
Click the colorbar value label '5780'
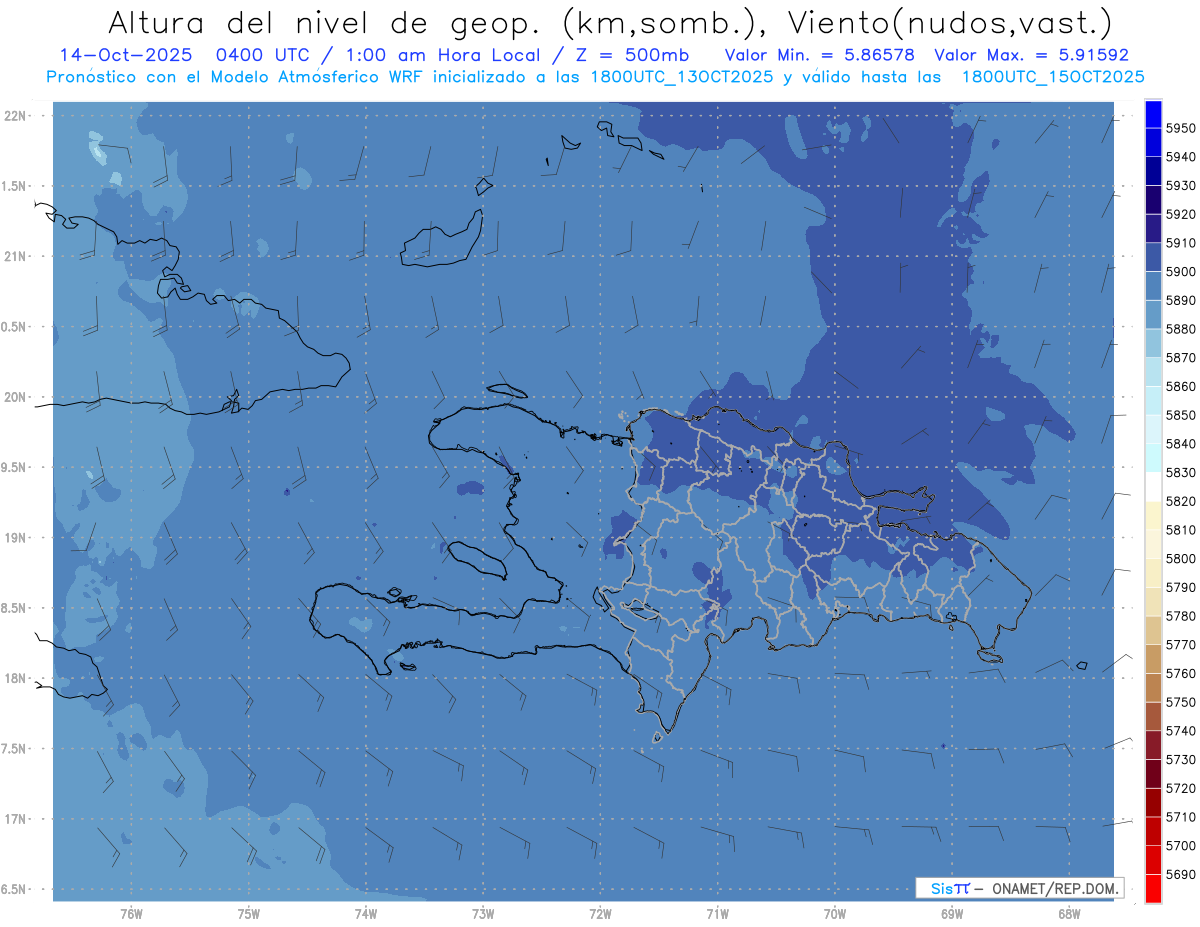(1180, 616)
